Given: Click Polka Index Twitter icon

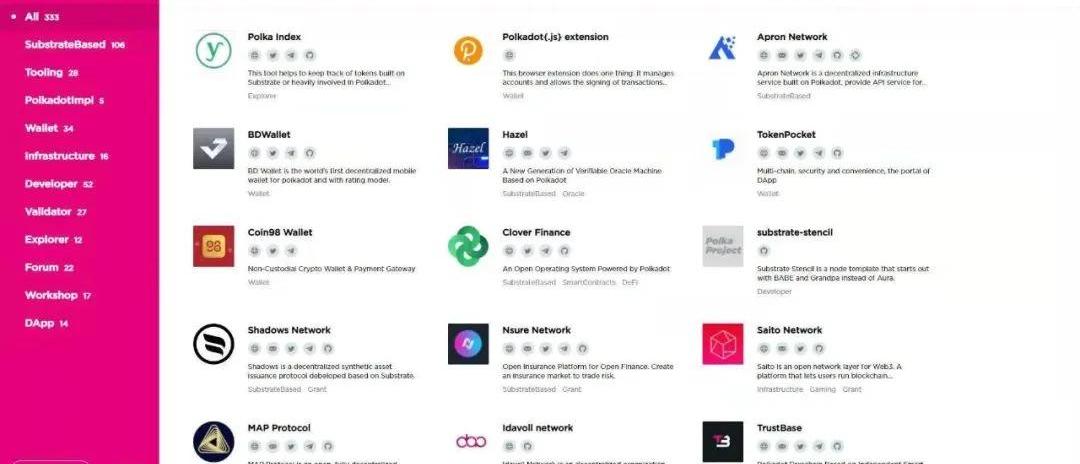Looking at the screenshot, I should point(272,55).
